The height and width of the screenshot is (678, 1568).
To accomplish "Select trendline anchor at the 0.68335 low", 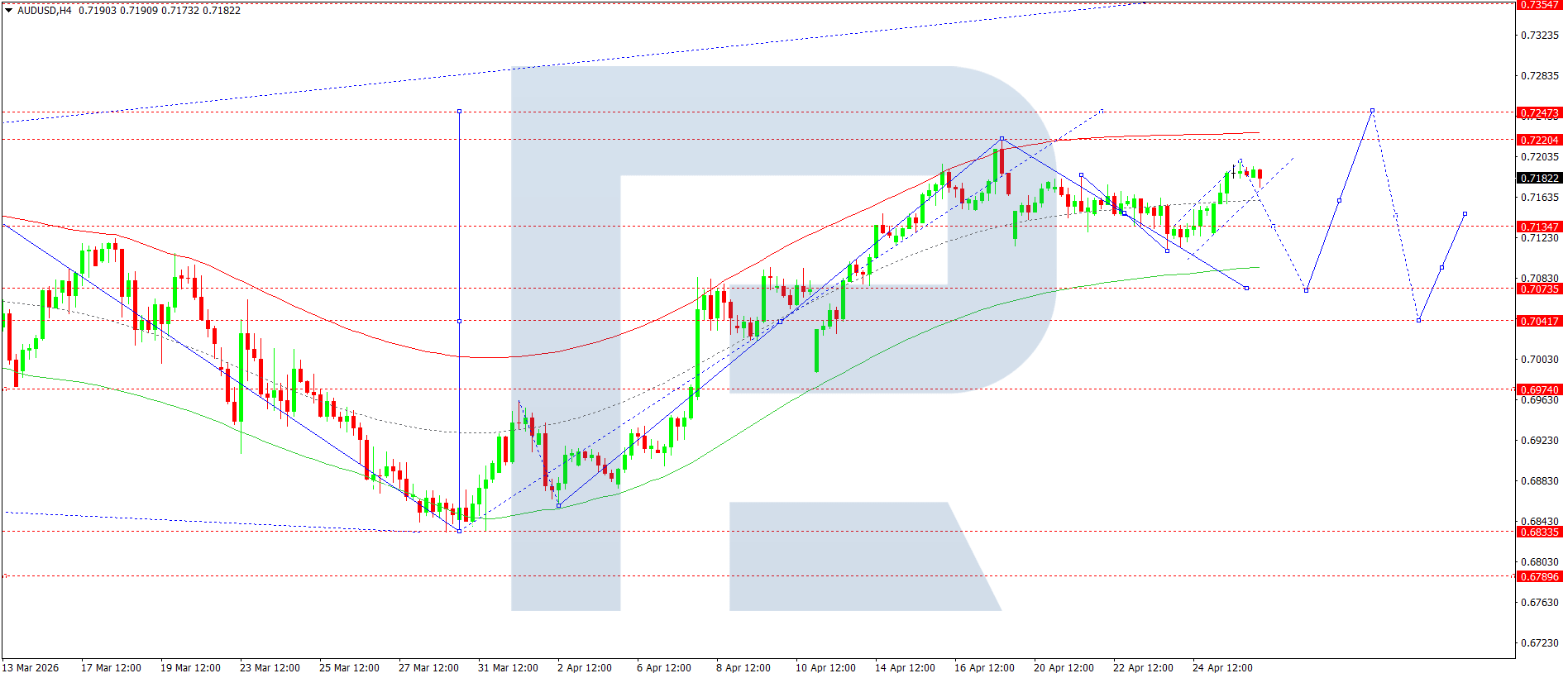I will point(459,531).
